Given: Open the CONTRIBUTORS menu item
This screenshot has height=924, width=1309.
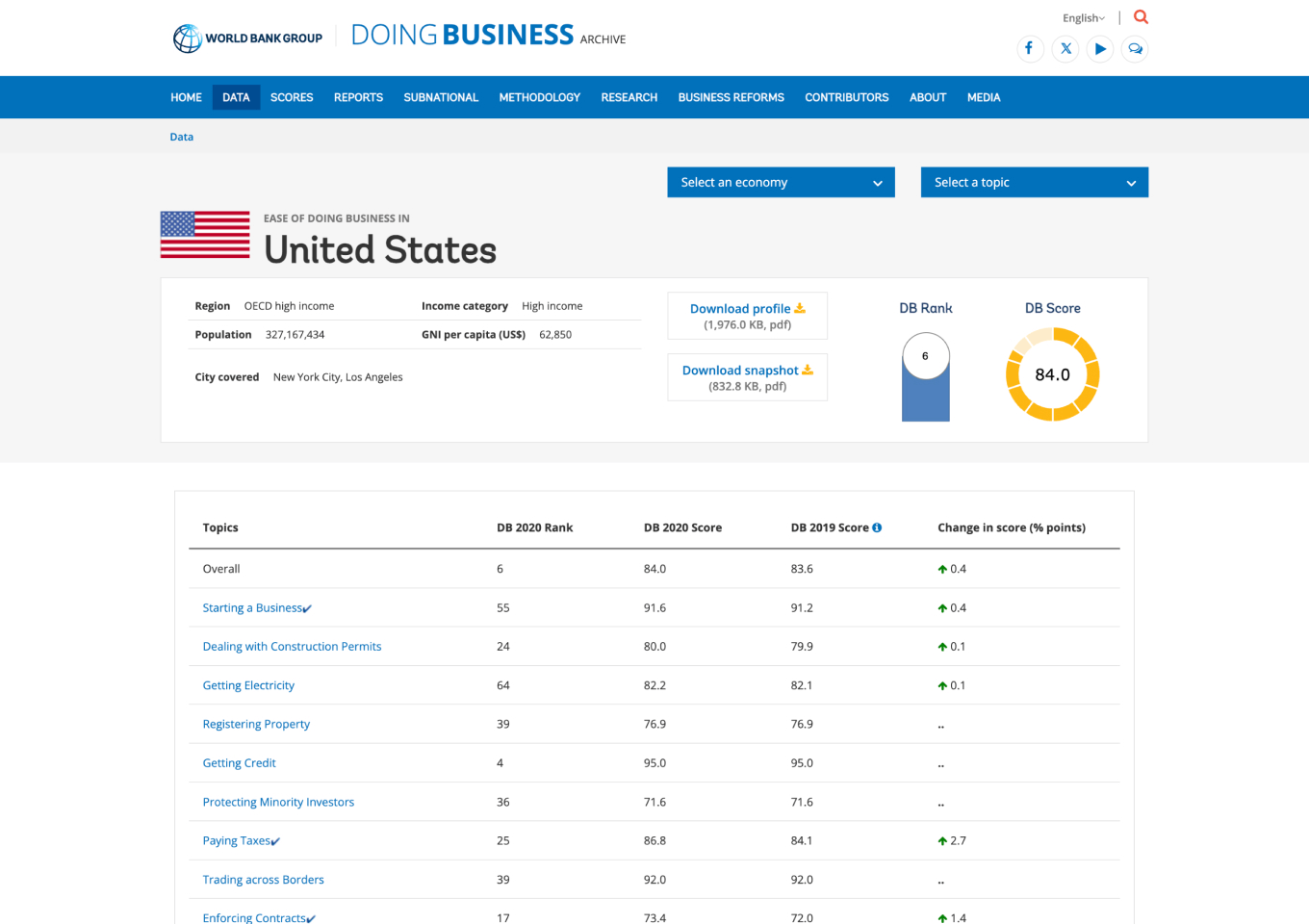Looking at the screenshot, I should pyautogui.click(x=847, y=97).
